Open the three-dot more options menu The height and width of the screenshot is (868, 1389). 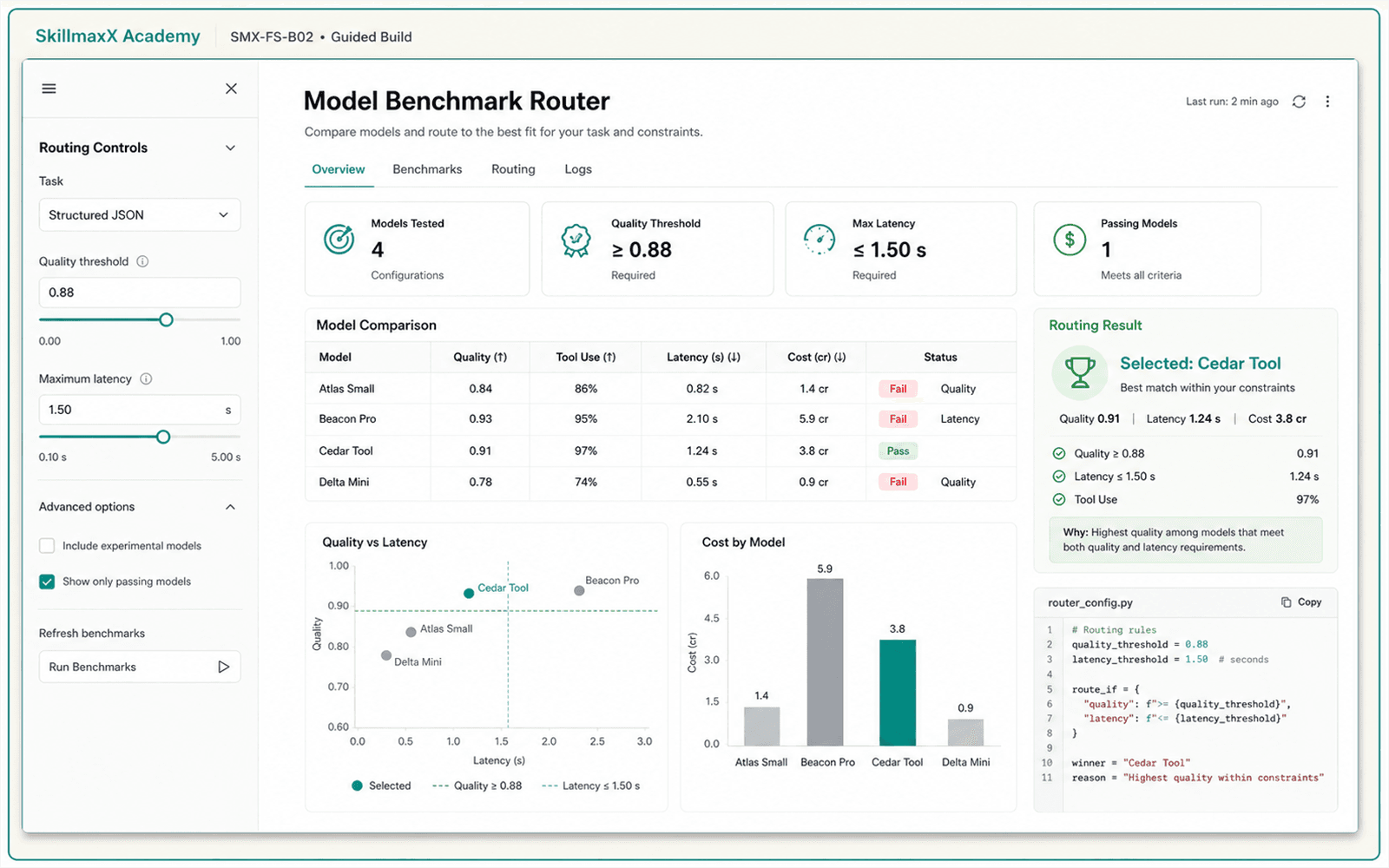tap(1327, 102)
